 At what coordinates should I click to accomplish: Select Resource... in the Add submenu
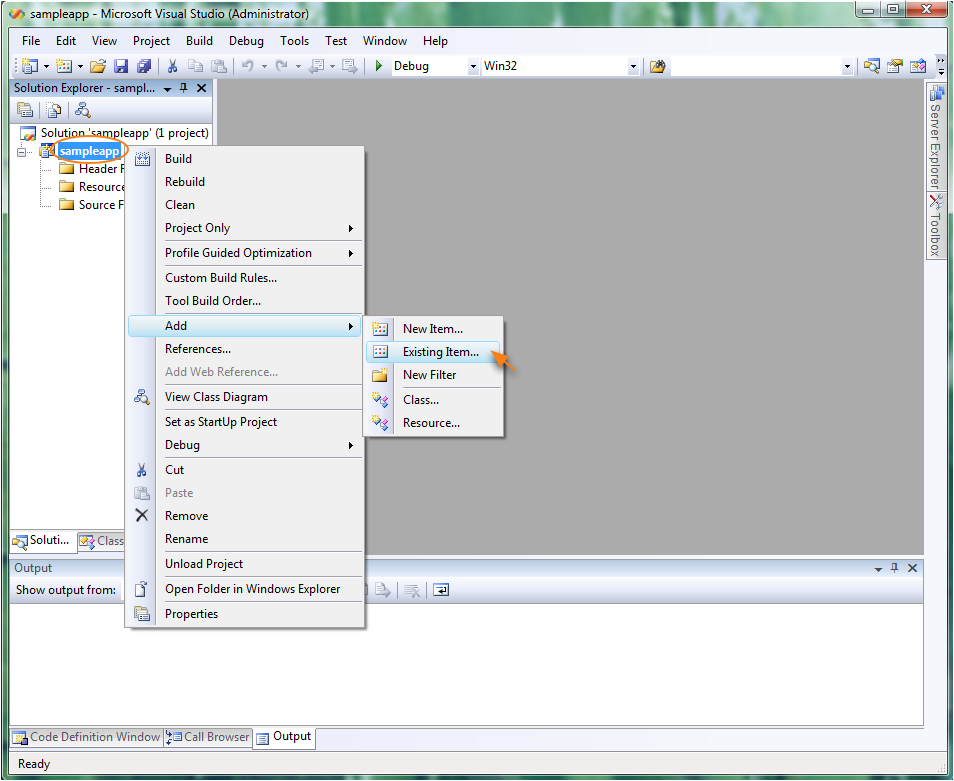click(433, 423)
